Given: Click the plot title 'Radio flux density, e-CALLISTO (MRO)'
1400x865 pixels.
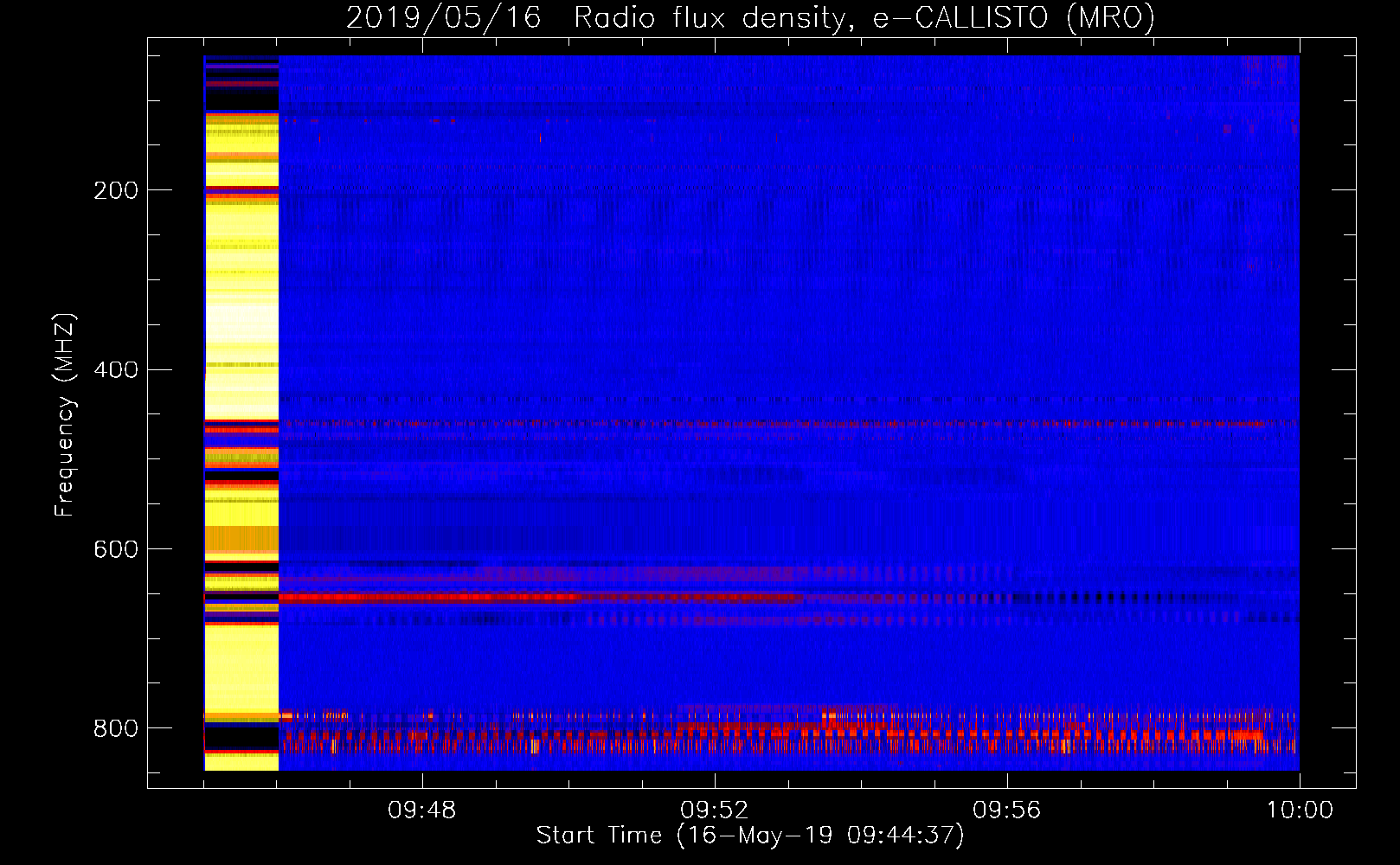Looking at the screenshot, I should 864,17.
